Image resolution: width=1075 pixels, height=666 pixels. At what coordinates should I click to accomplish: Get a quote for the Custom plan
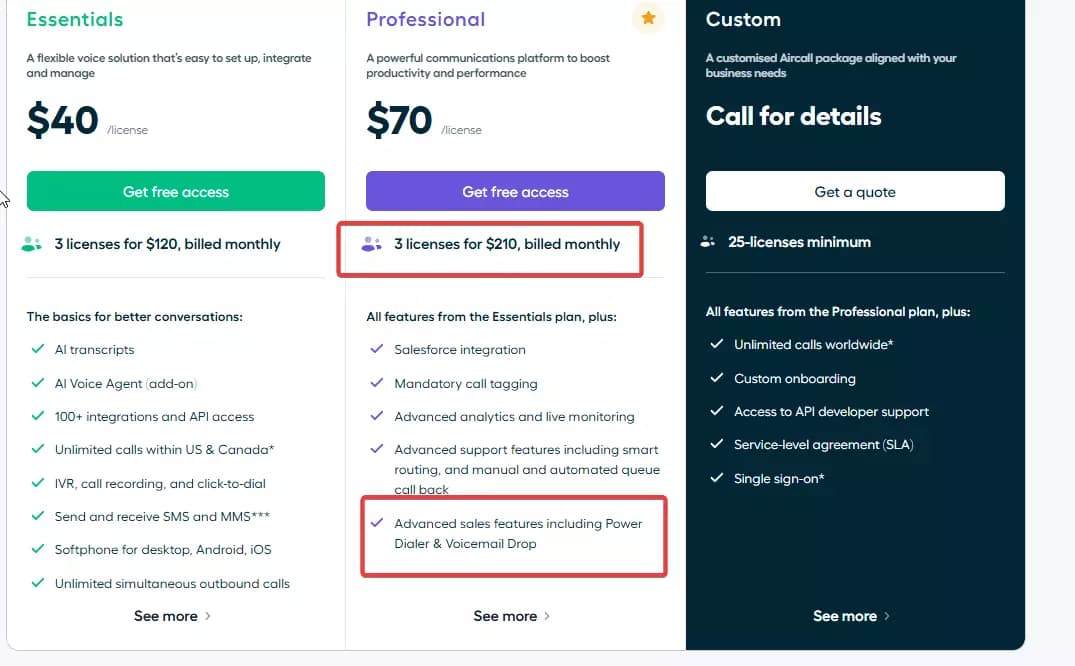pos(855,191)
